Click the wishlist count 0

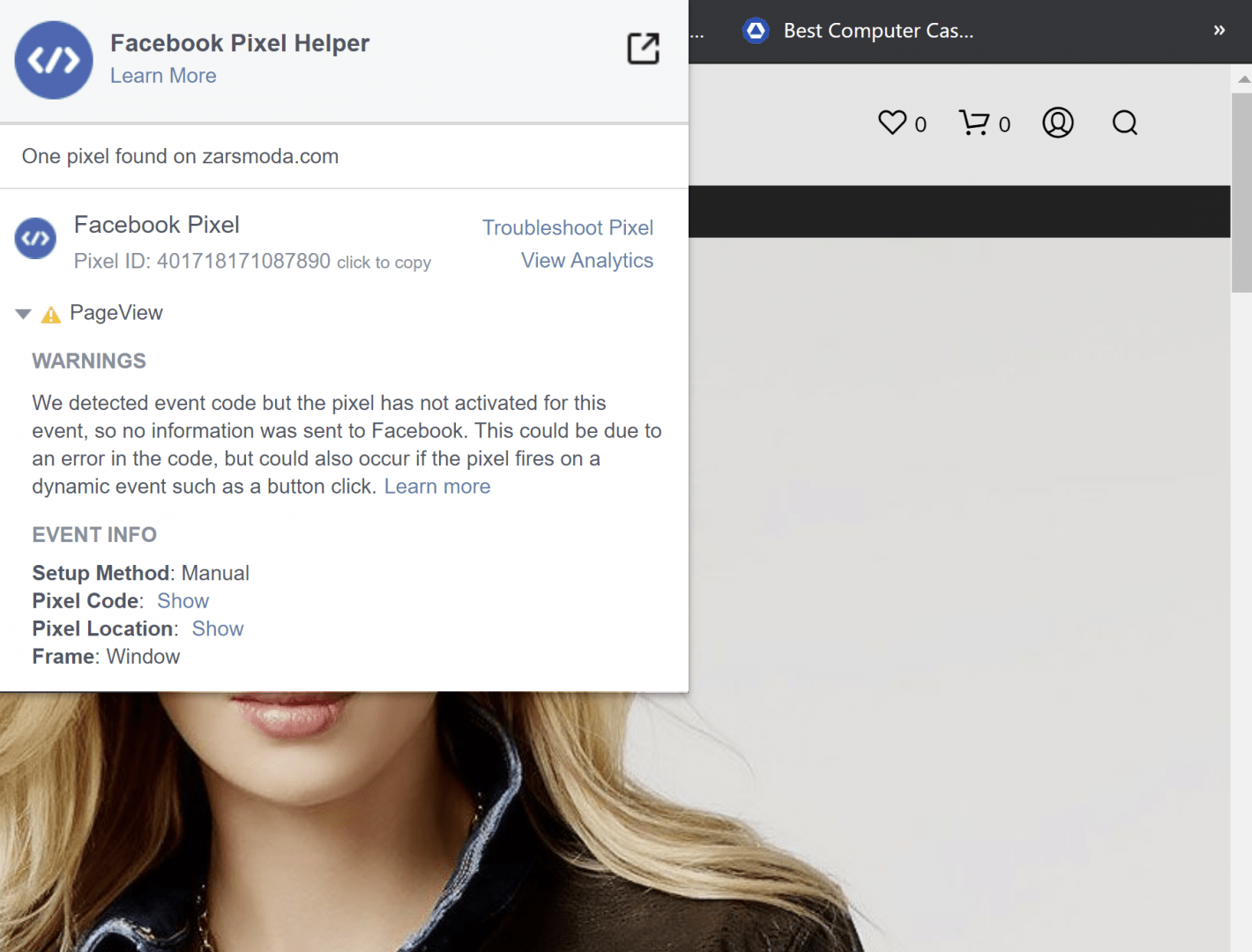point(920,125)
